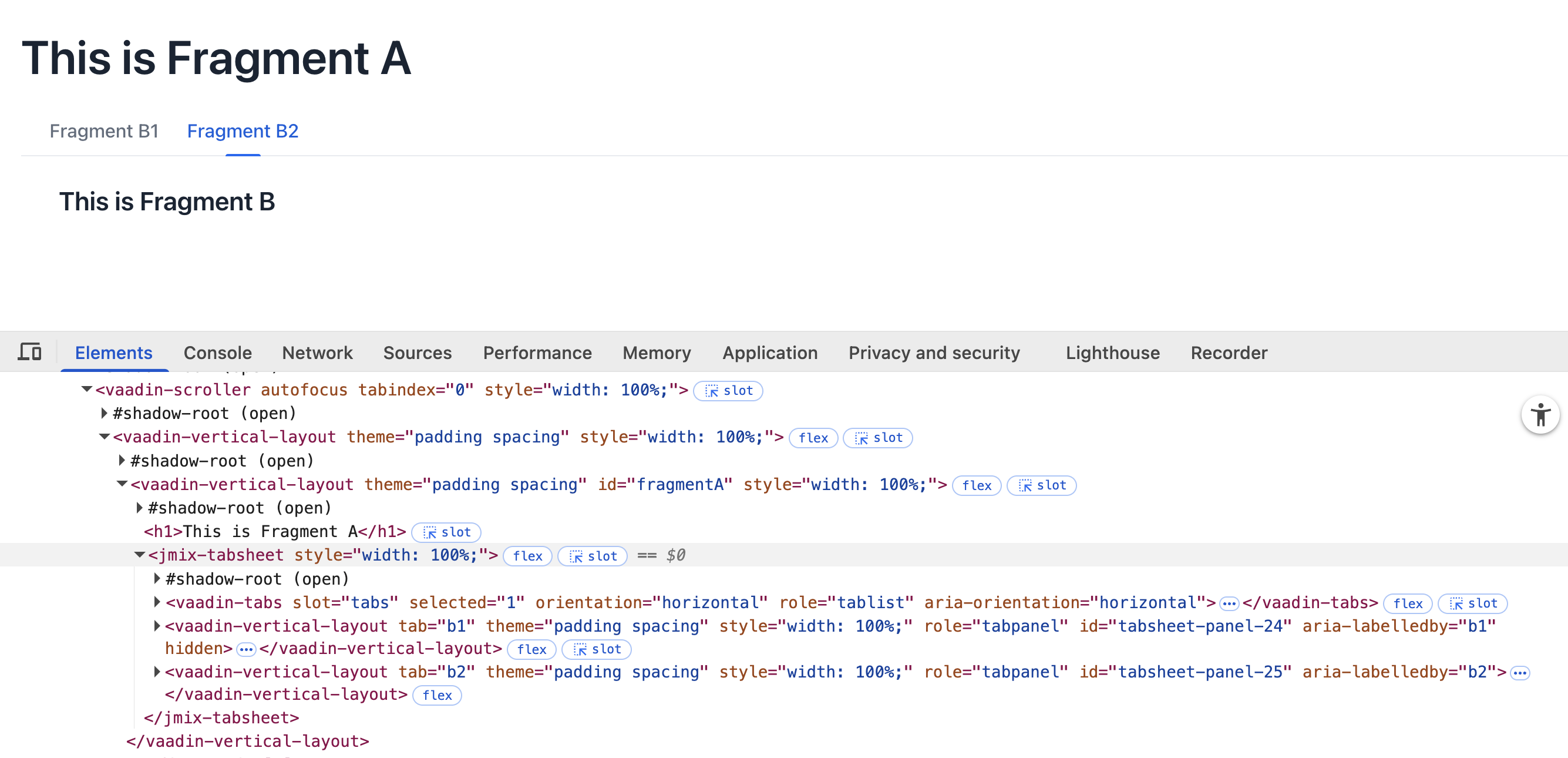Image resolution: width=1568 pixels, height=758 pixels.
Task: Open the Elements panel tab
Action: coord(114,353)
